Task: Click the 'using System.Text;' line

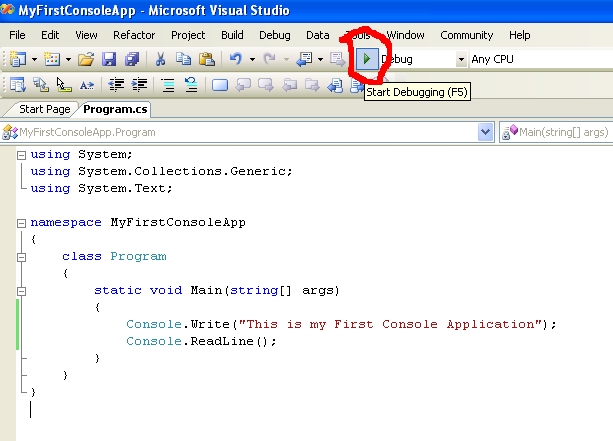Action: [x=101, y=188]
